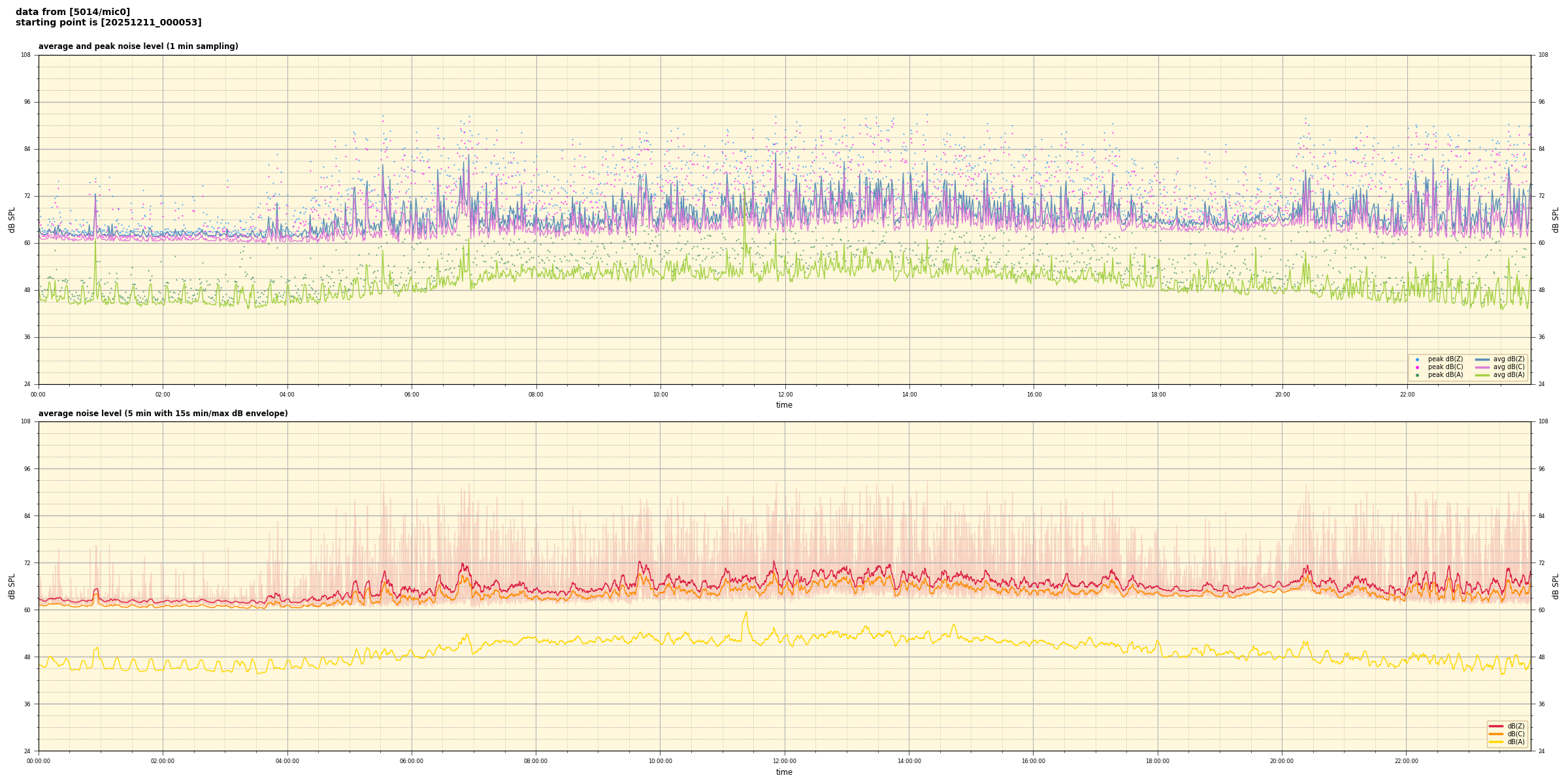Image resolution: width=1568 pixels, height=784 pixels.
Task: Click the 12:00 tick on upper time axis
Action: click(x=785, y=395)
